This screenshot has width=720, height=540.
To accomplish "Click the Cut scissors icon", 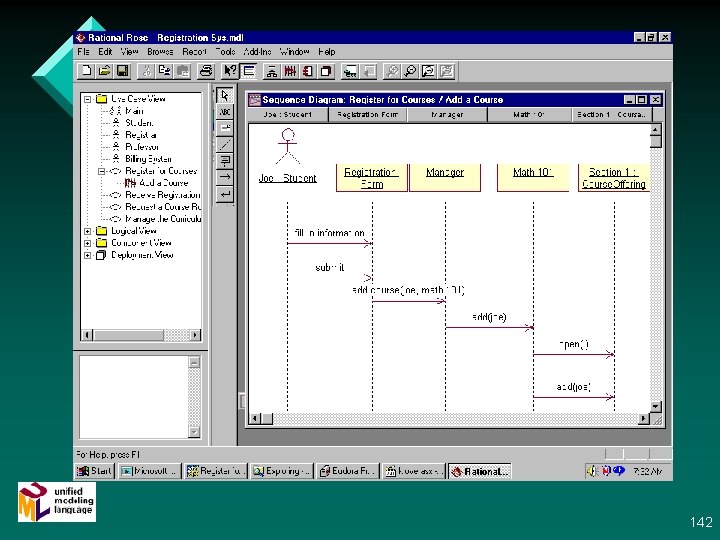I will tap(146, 71).
